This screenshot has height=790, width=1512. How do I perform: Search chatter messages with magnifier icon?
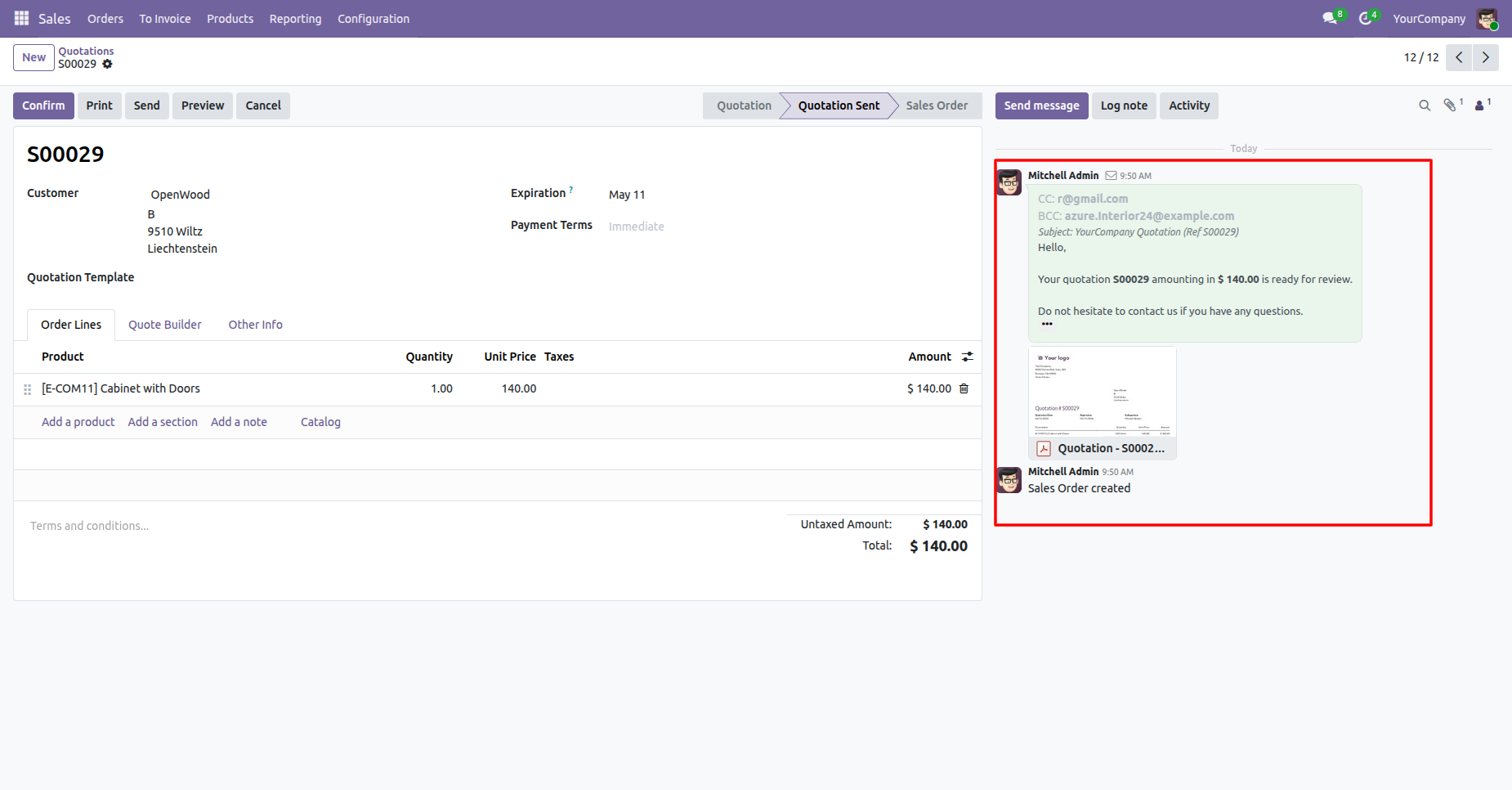coord(1424,105)
